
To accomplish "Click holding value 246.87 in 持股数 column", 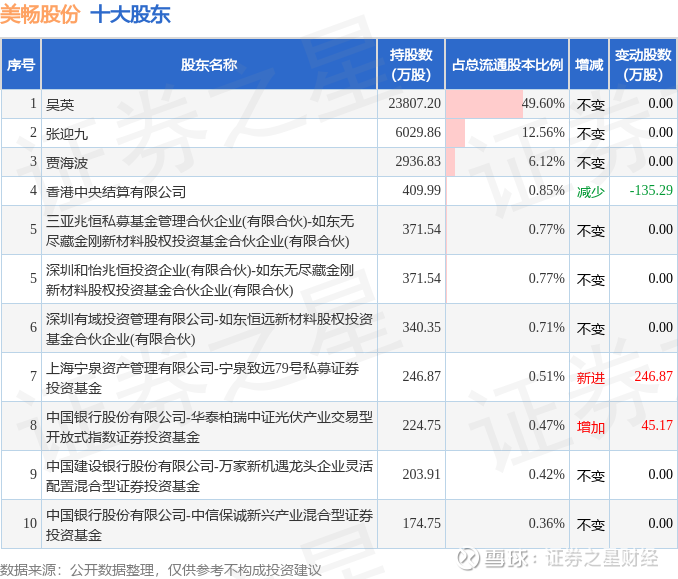I will coord(421,376).
